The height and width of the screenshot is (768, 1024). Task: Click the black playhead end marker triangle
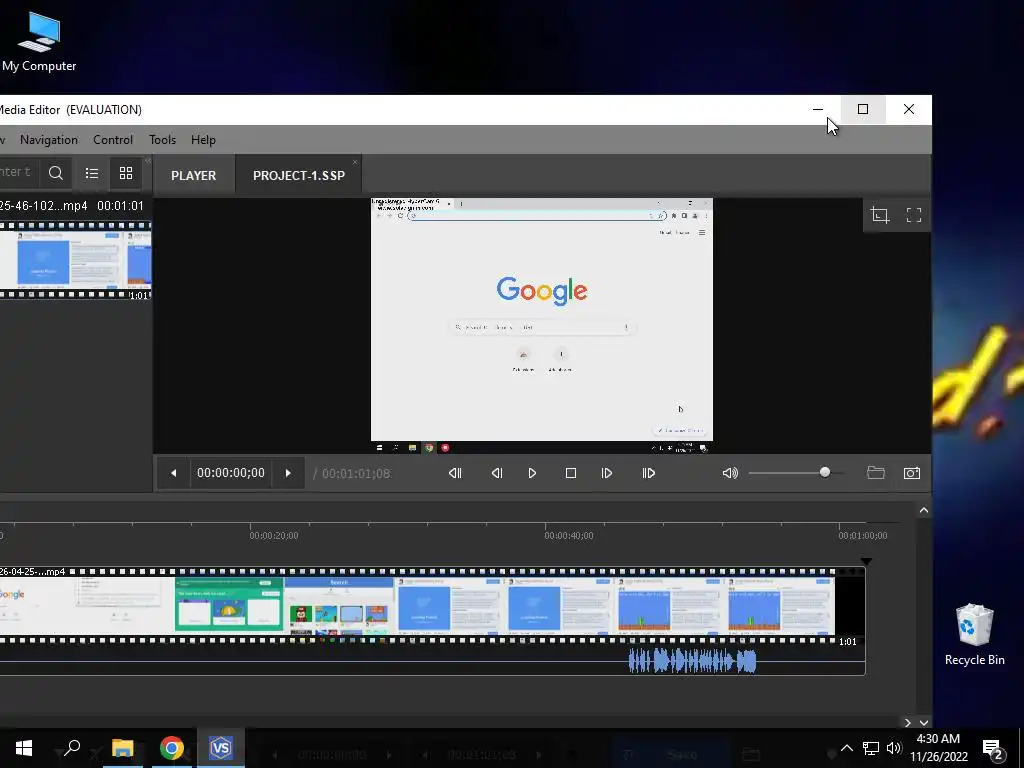point(866,562)
